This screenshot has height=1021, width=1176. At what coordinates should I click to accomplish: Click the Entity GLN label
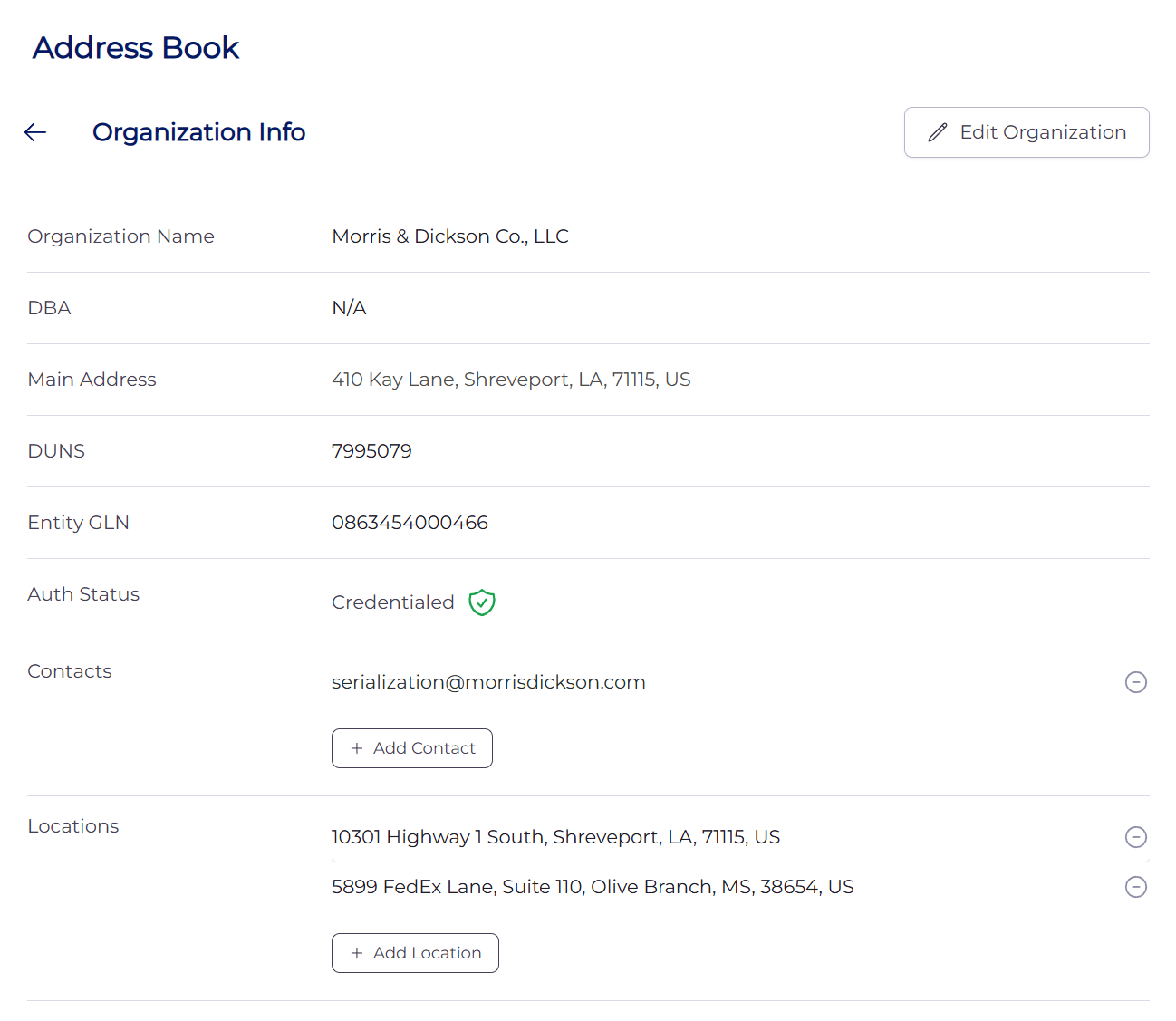coord(78,523)
